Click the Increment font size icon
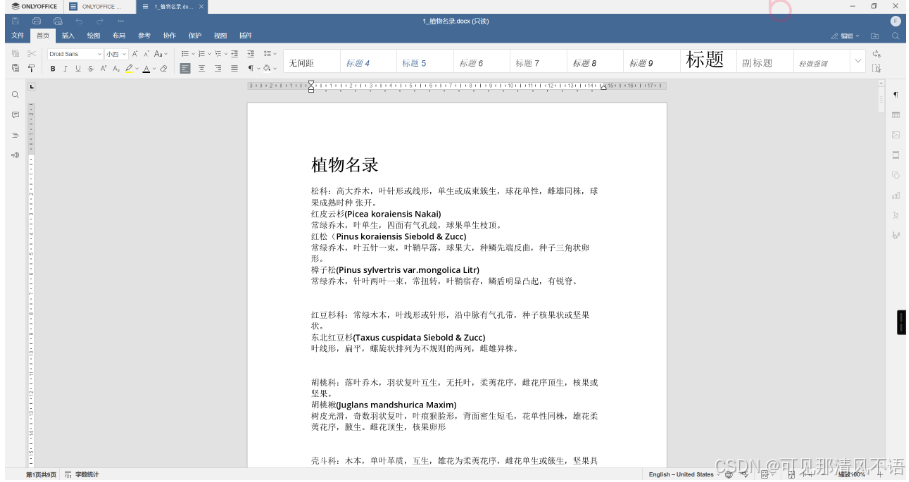The image size is (909, 482). pos(134,53)
